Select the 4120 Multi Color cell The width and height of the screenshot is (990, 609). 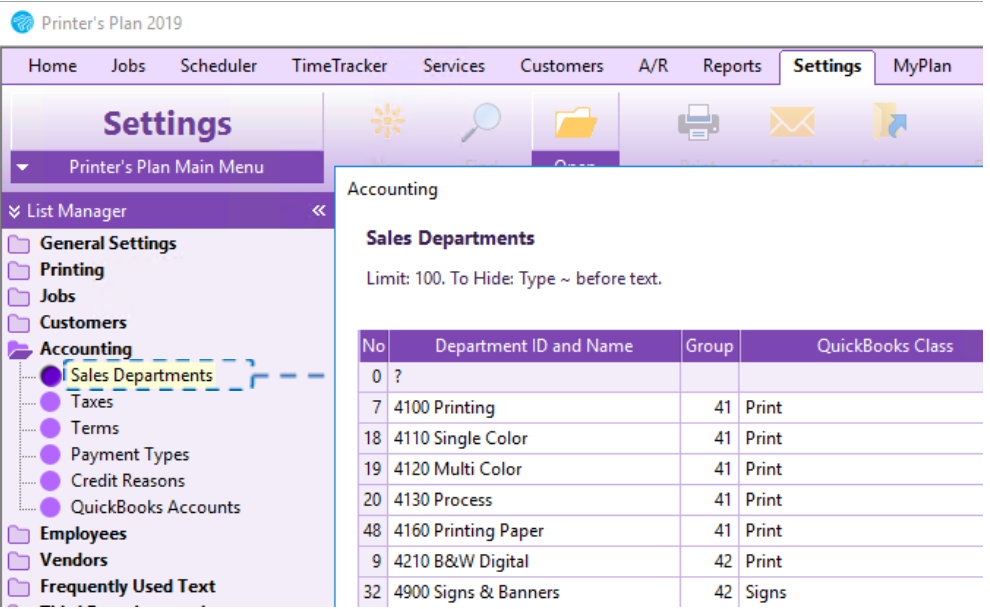point(534,470)
